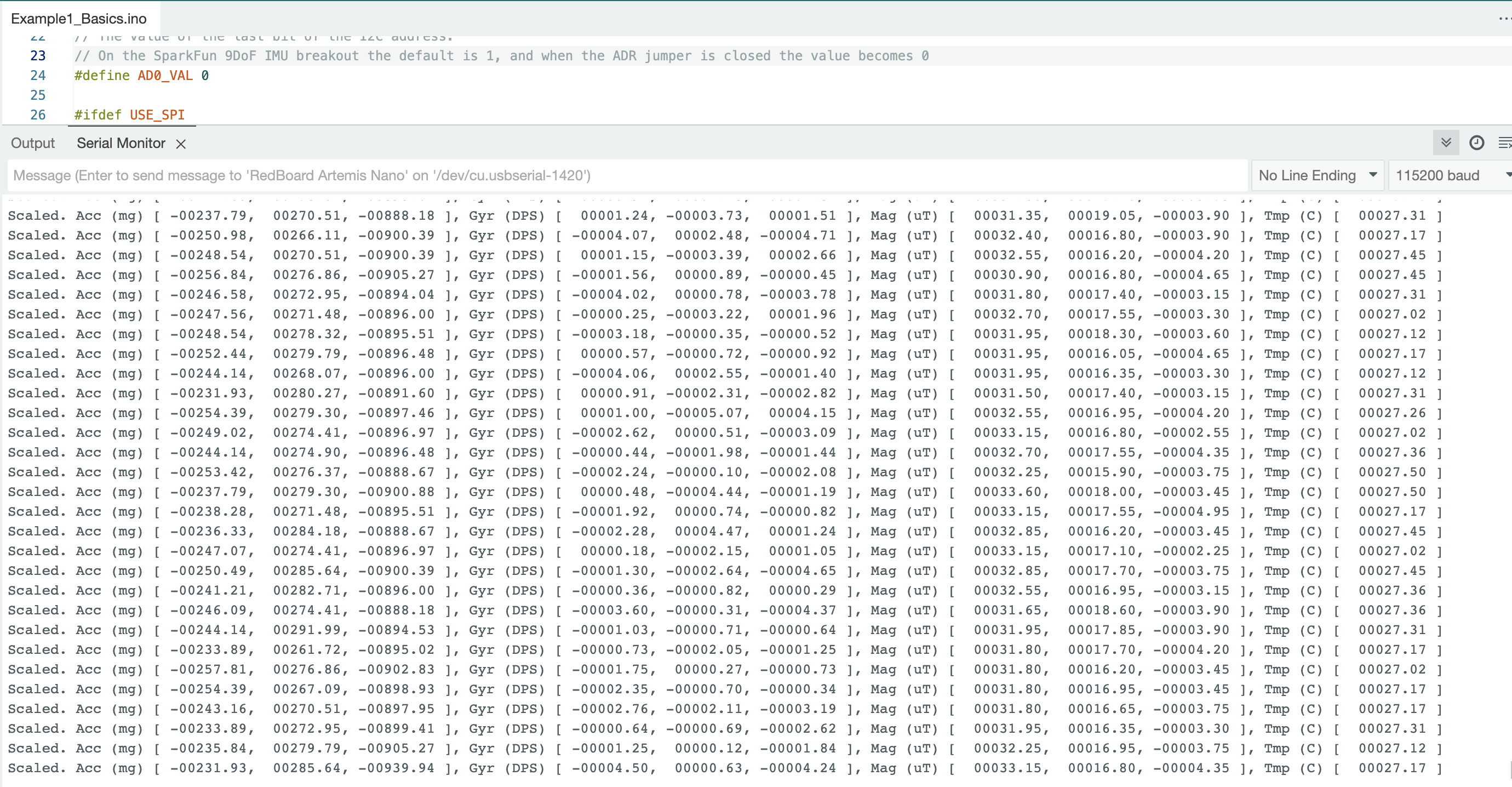Clear serial output using the lines icon
1512x787 pixels.
[x=1504, y=142]
